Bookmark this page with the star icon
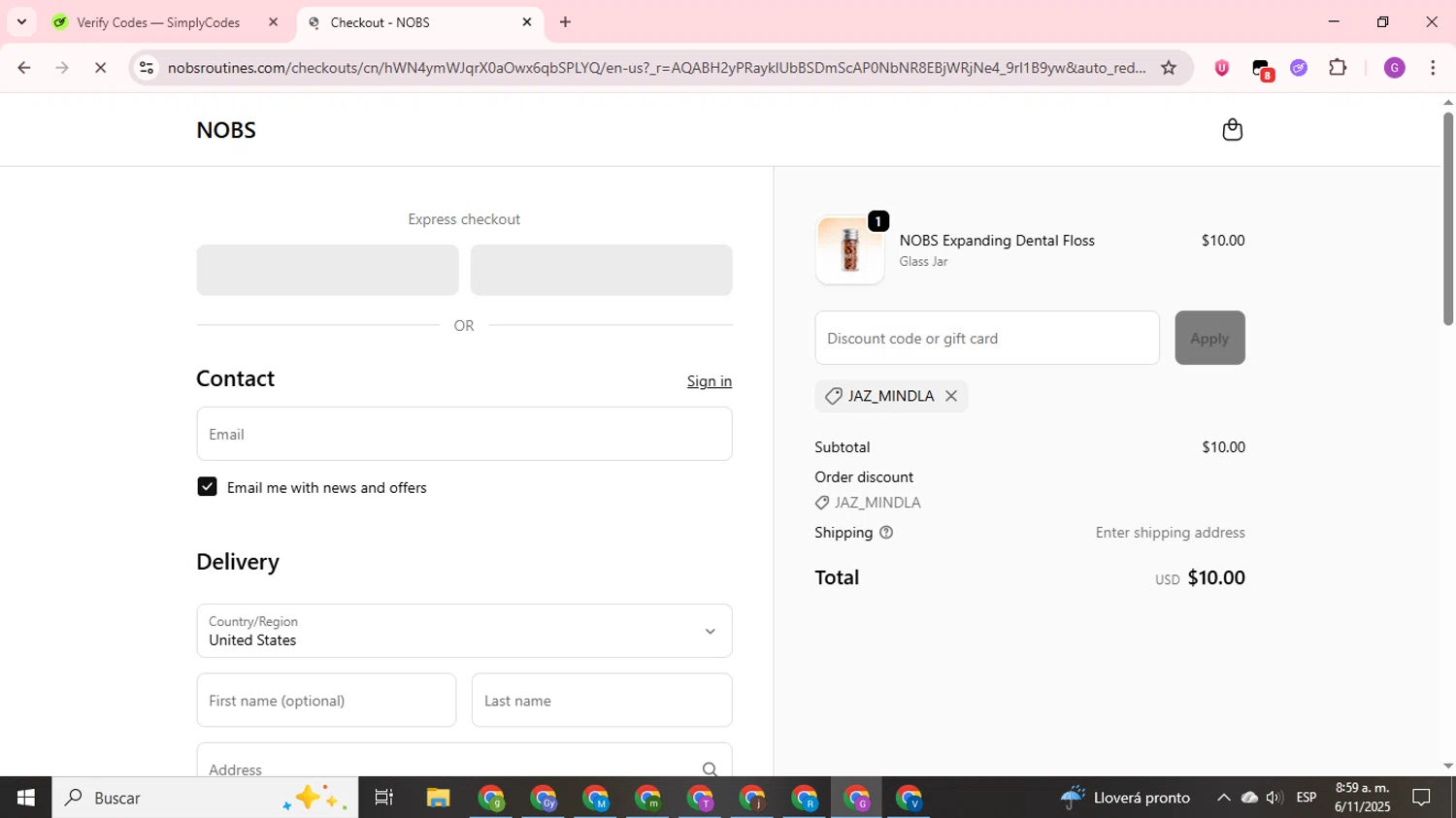 pyautogui.click(x=1169, y=67)
